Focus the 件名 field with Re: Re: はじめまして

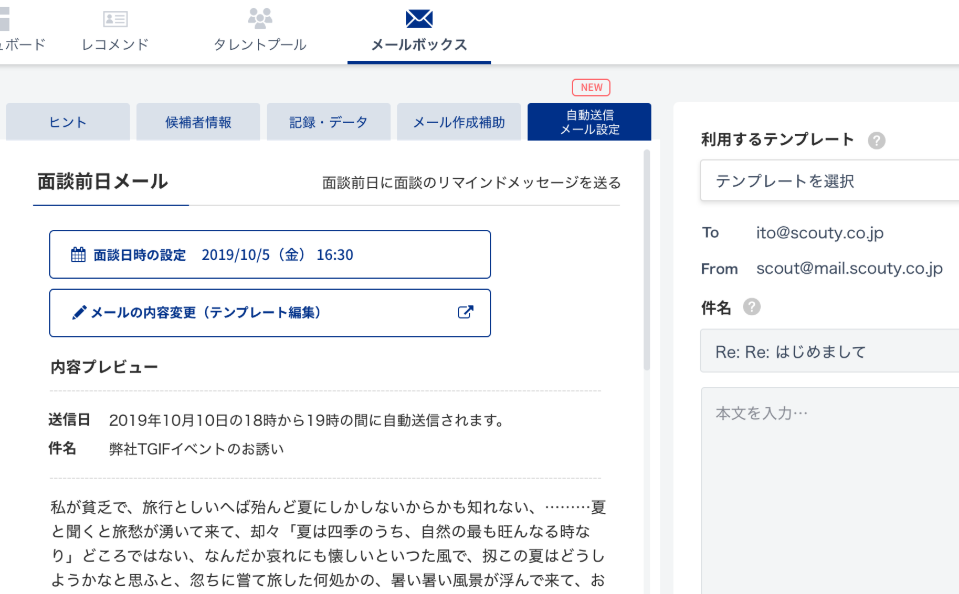tap(829, 351)
